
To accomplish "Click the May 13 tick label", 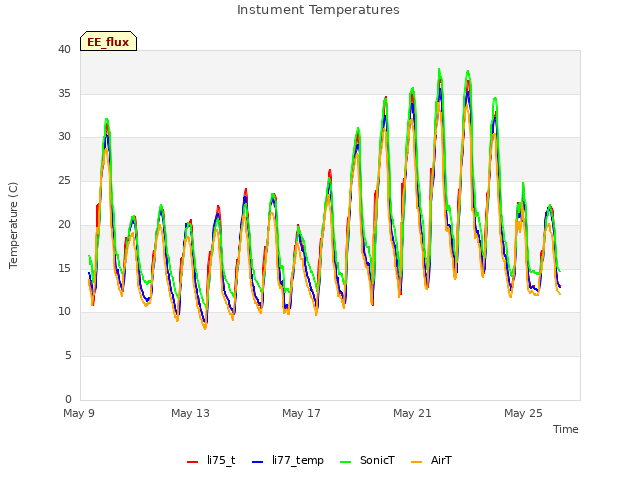I will [190, 413].
